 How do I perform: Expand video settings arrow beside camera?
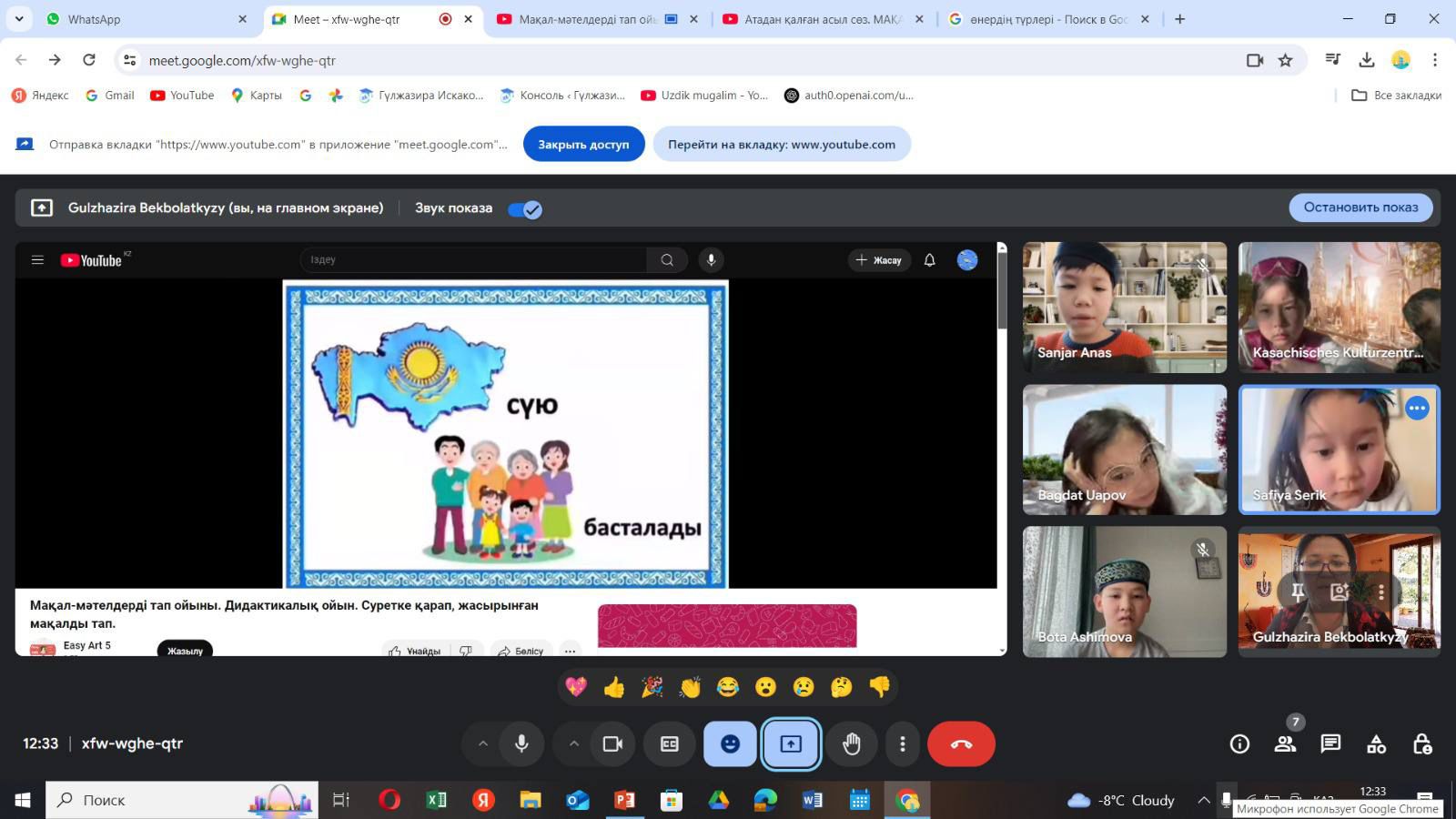(574, 743)
